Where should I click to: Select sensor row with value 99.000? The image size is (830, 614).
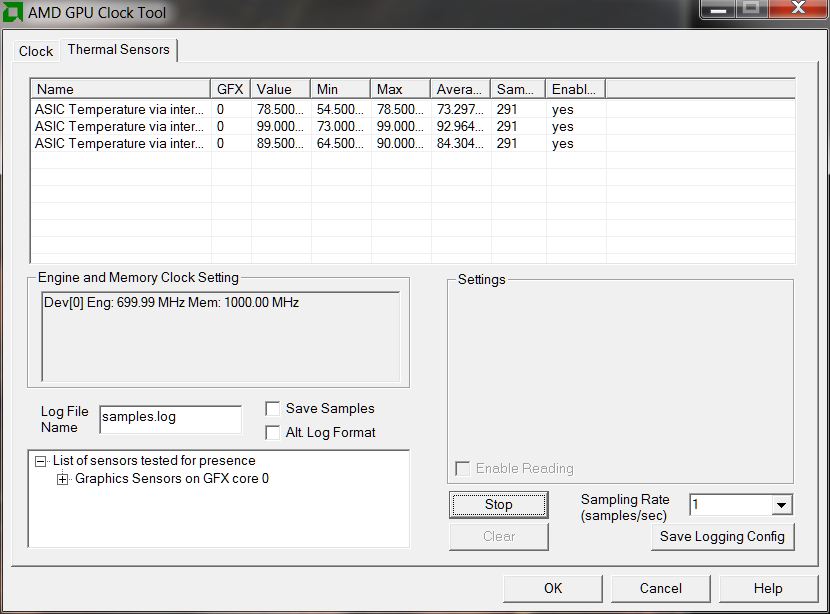pos(413,127)
